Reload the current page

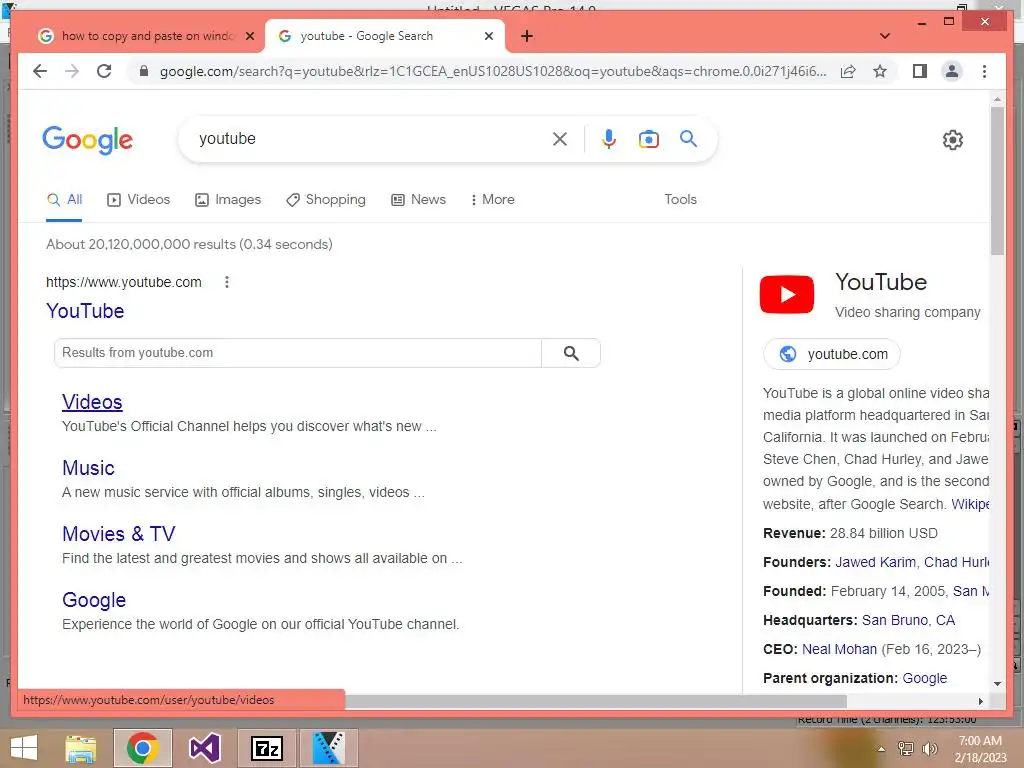(104, 71)
